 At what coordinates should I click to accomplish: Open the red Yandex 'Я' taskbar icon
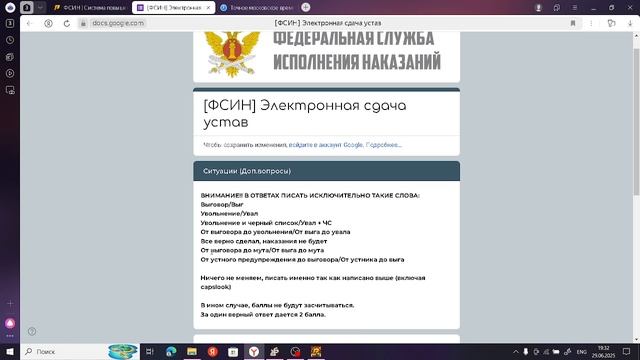[212, 351]
